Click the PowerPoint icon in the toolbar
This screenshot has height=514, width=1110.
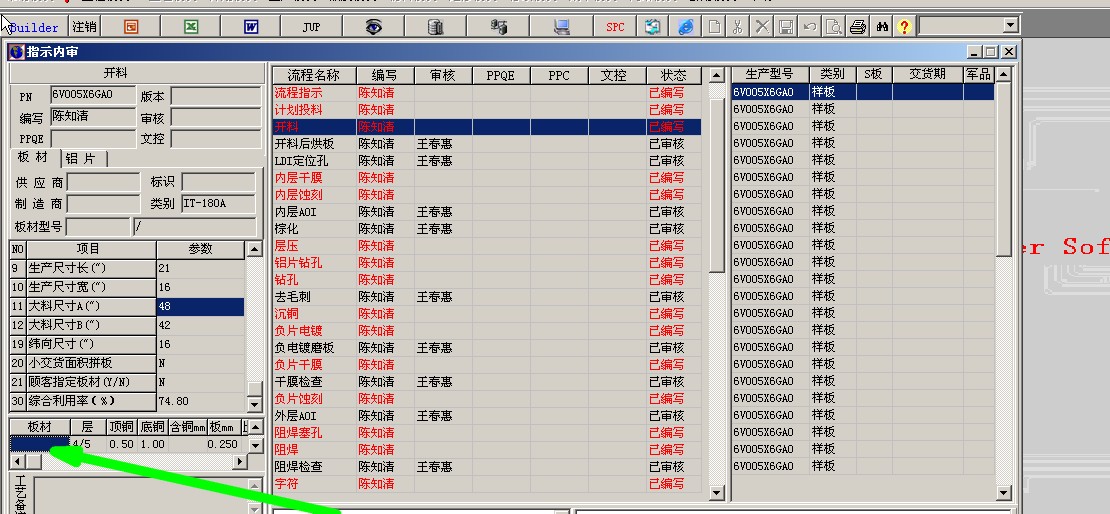point(130,27)
